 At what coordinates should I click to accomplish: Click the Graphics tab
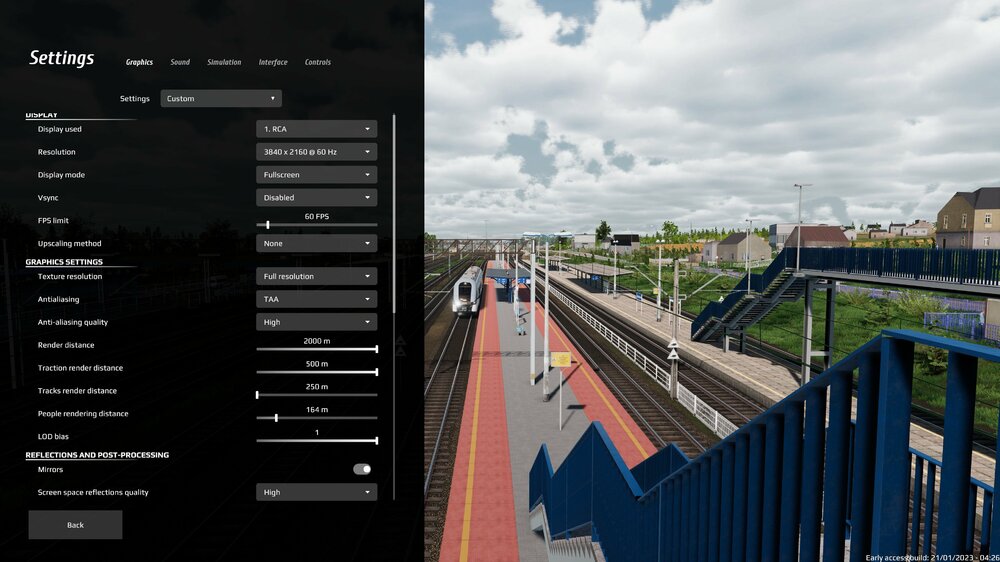(x=139, y=62)
